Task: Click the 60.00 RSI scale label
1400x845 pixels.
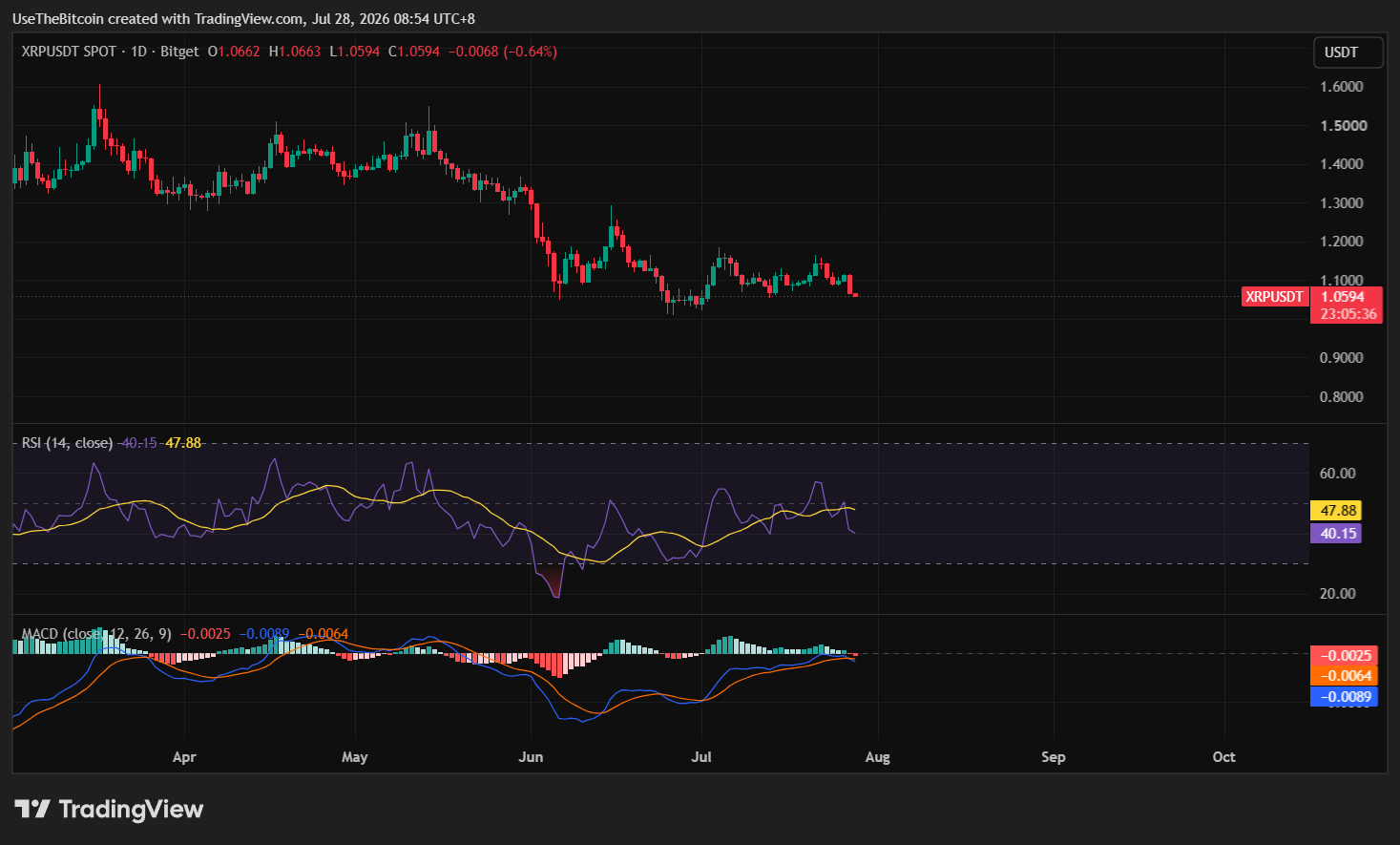Action: click(1337, 474)
